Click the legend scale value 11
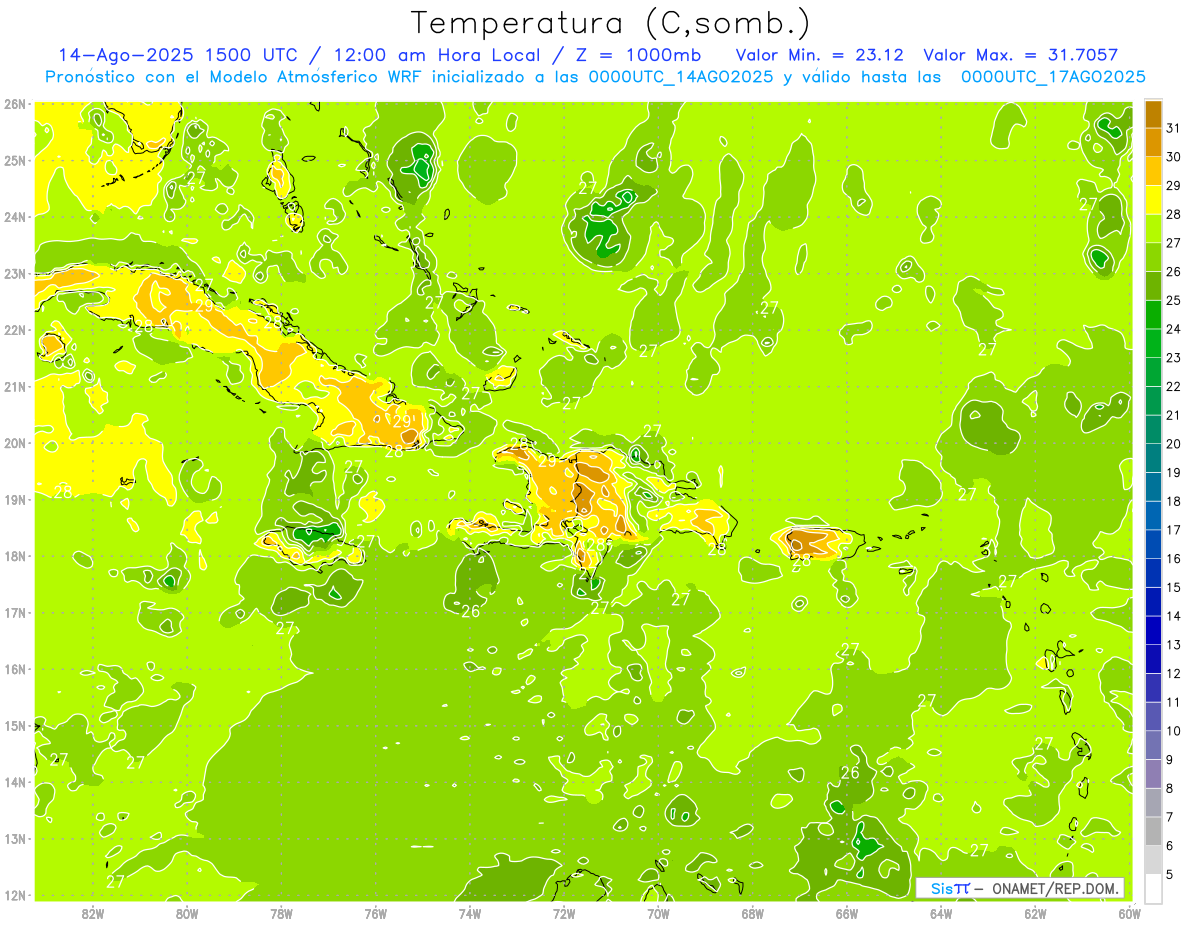 (x=1173, y=702)
